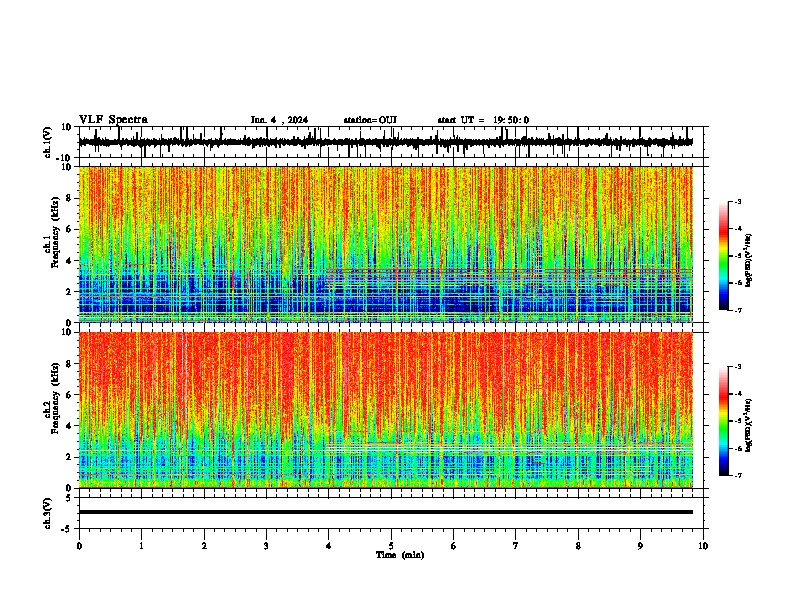Viewport: 792px width, 612px height.
Task: Click the 4 kHz tick of ch.1 spectrogram
Action: pyautogui.click(x=69, y=261)
